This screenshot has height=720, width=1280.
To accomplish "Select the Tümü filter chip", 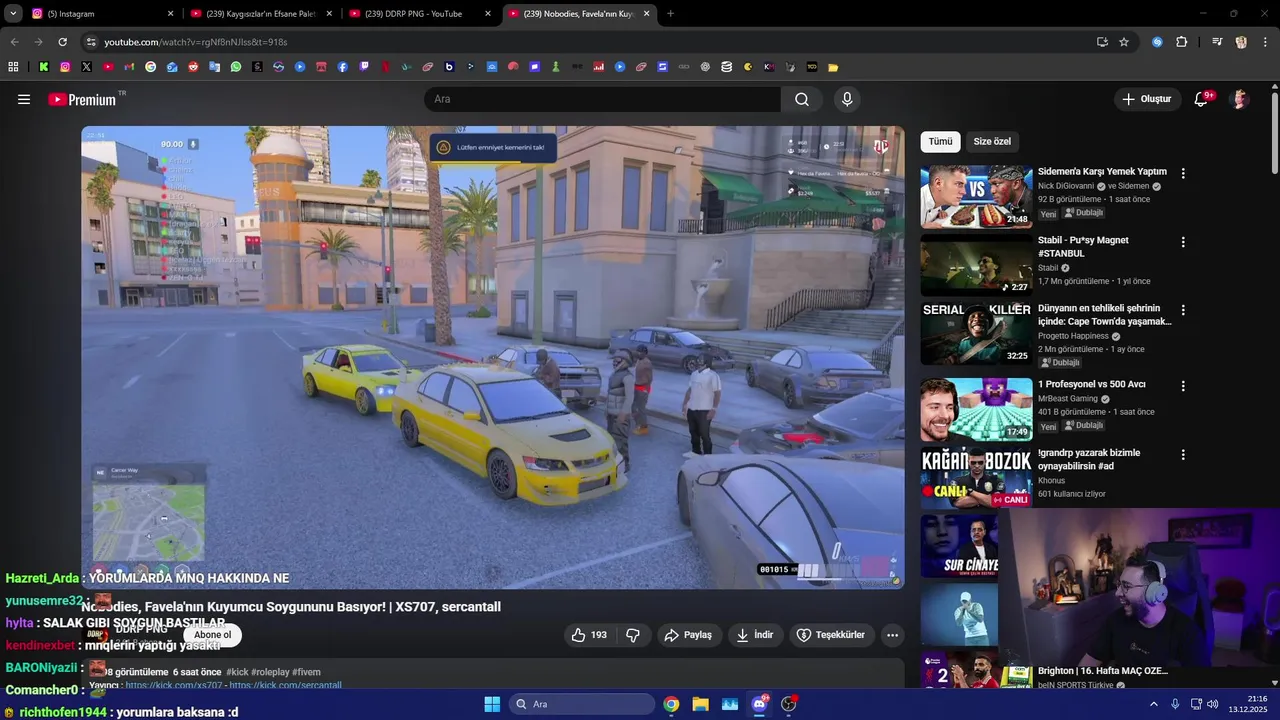I will (940, 142).
